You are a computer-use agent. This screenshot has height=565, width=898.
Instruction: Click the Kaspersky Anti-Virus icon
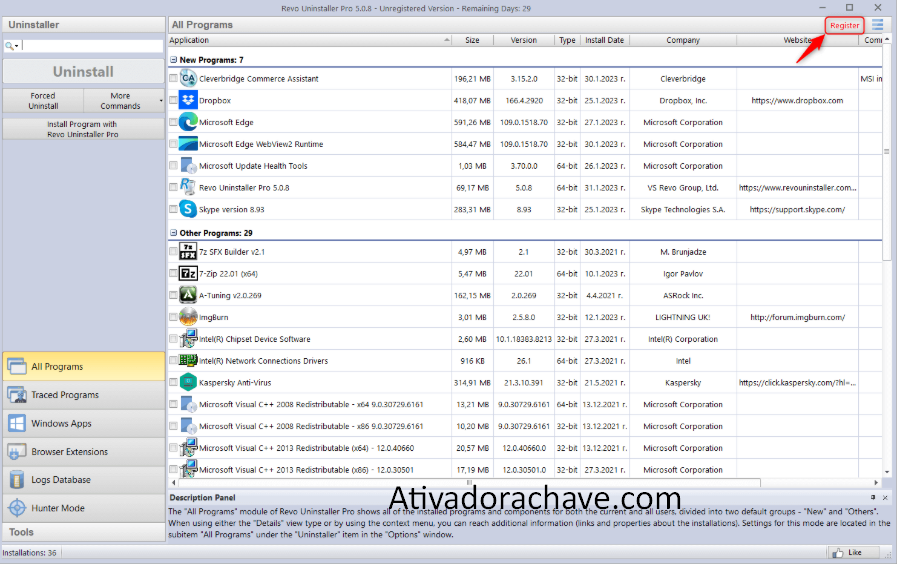coord(188,382)
